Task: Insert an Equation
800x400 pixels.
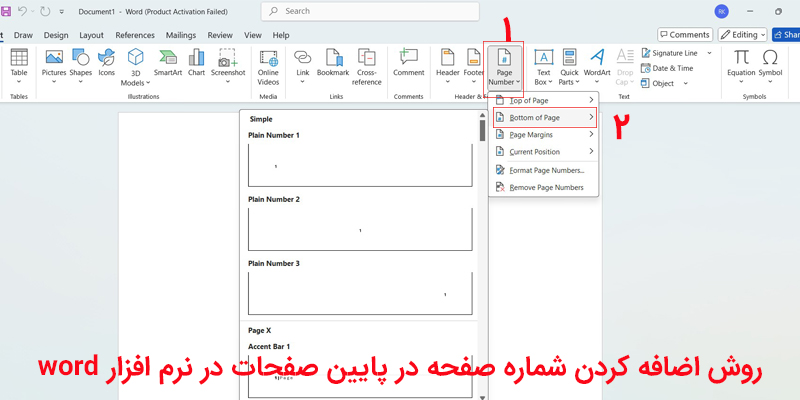Action: (x=741, y=67)
